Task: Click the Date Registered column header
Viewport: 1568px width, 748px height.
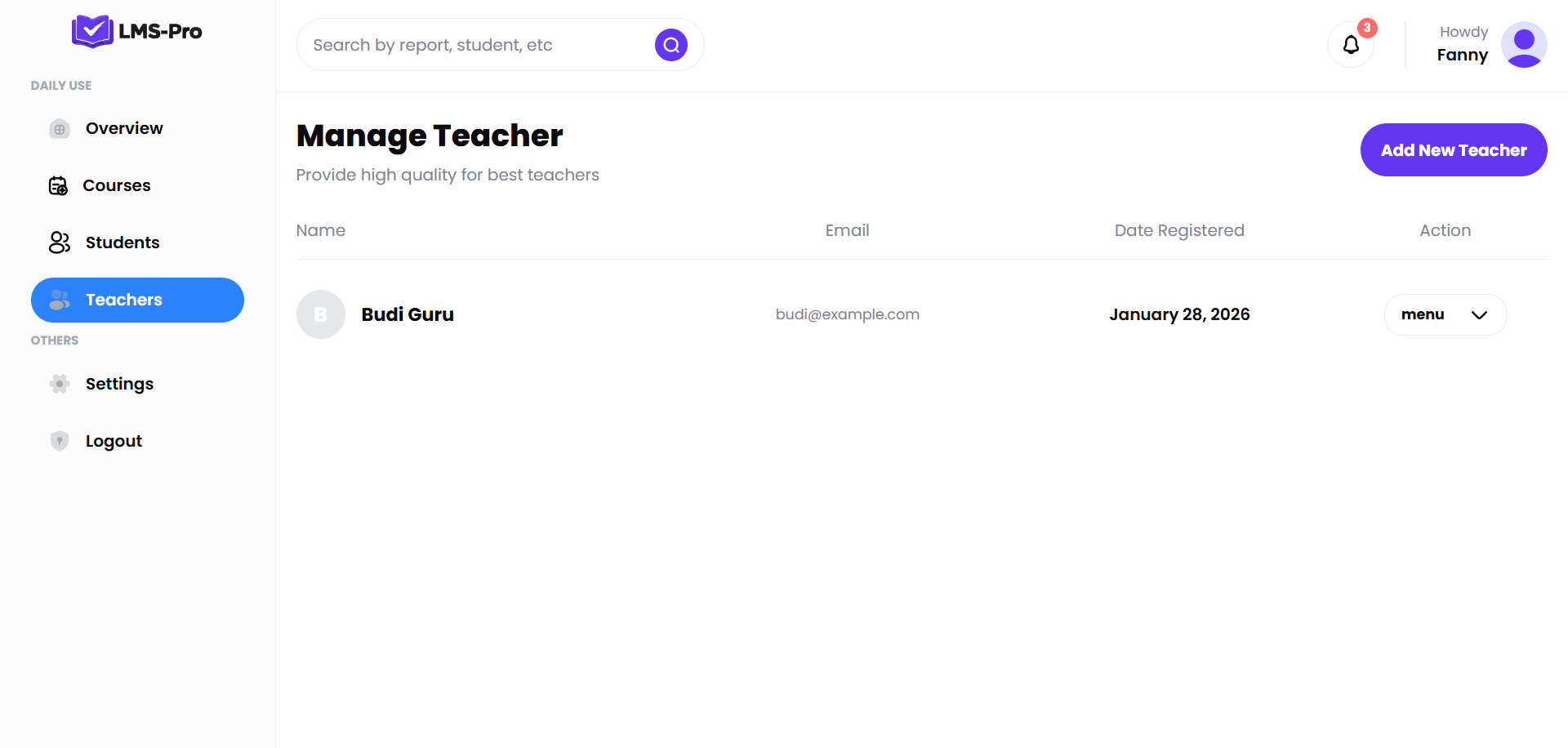Action: point(1179,230)
